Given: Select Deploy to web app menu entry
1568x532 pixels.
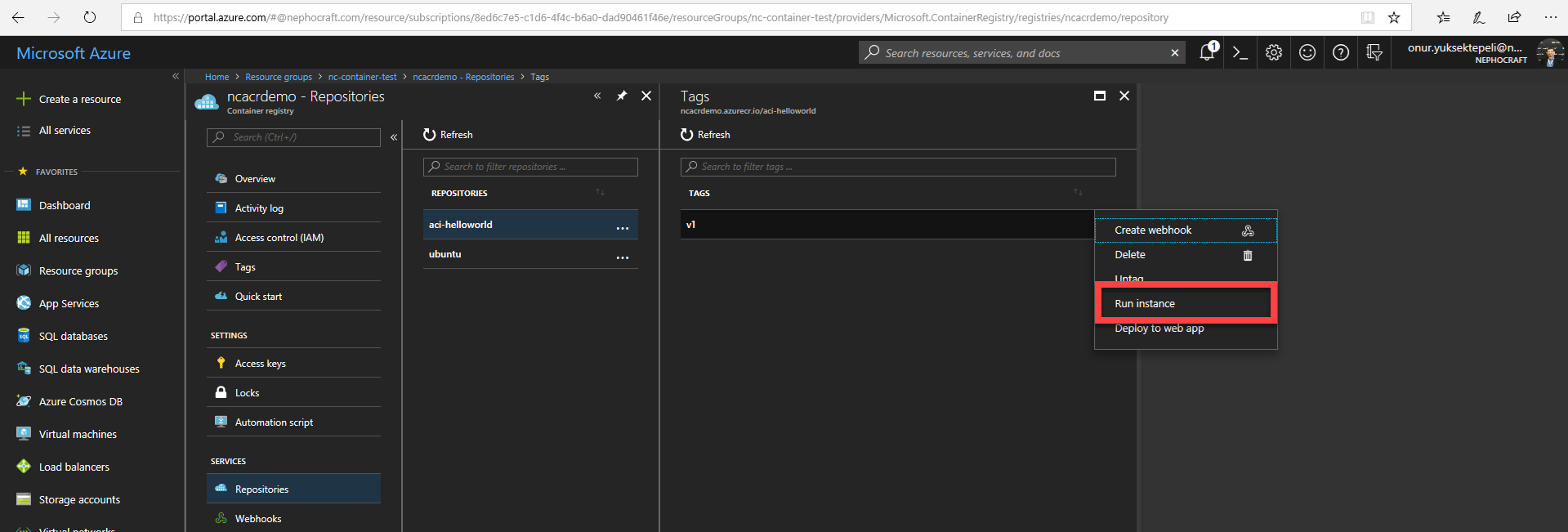Looking at the screenshot, I should (x=1186, y=329).
